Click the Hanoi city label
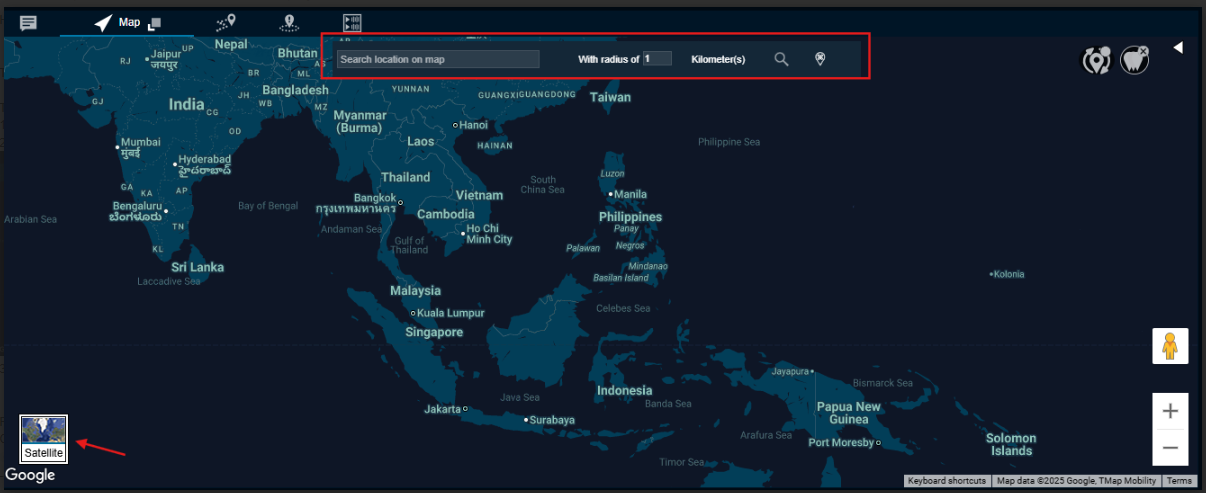Viewport: 1206px width, 493px height. tap(473, 125)
